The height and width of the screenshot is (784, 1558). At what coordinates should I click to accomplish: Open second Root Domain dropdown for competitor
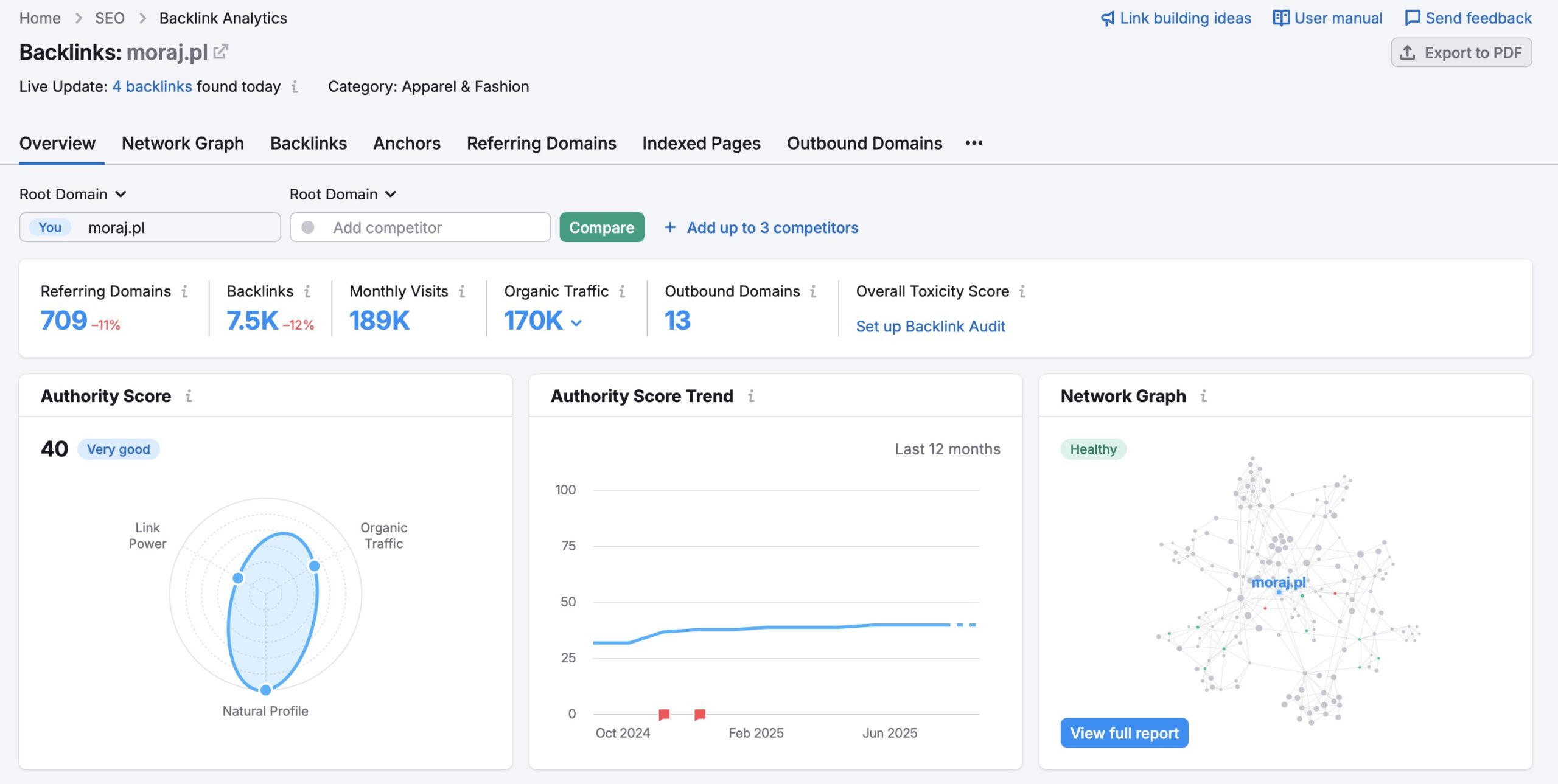[343, 194]
